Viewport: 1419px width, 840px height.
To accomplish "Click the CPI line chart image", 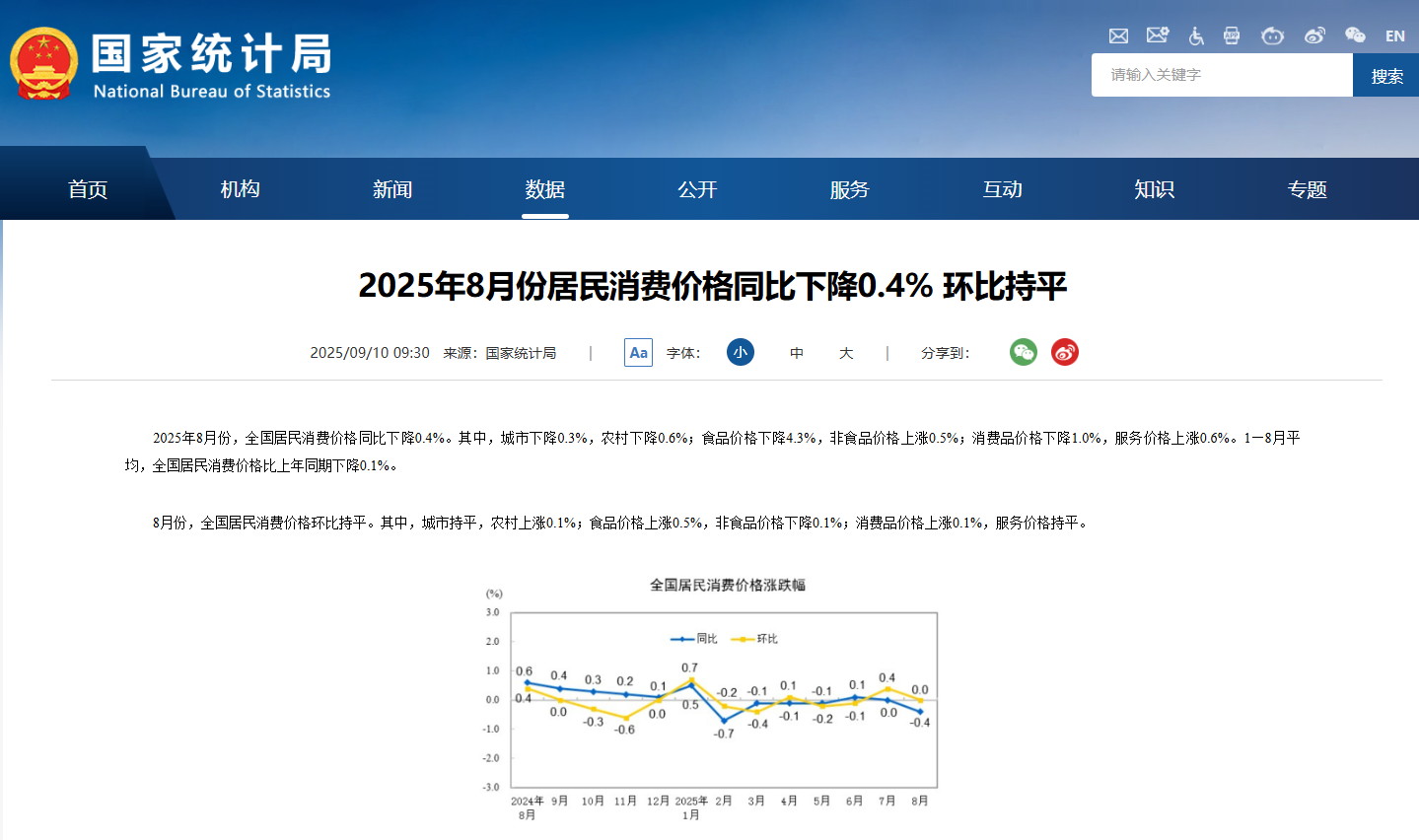I will [x=710, y=698].
